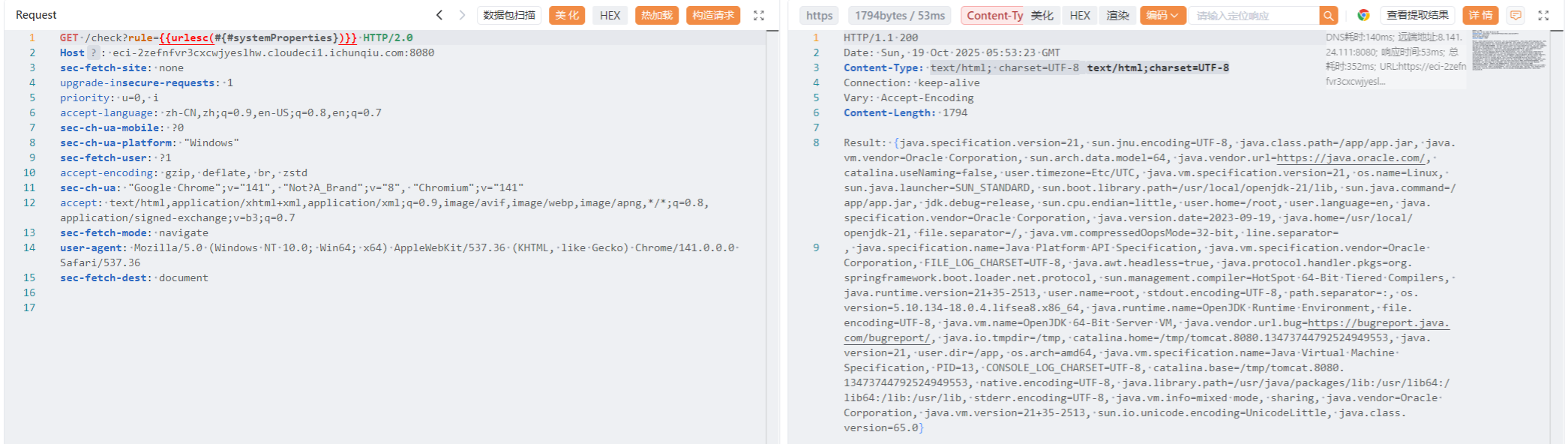Toggle HEX view in Response panel
The height and width of the screenshot is (444, 1568).
click(1080, 15)
